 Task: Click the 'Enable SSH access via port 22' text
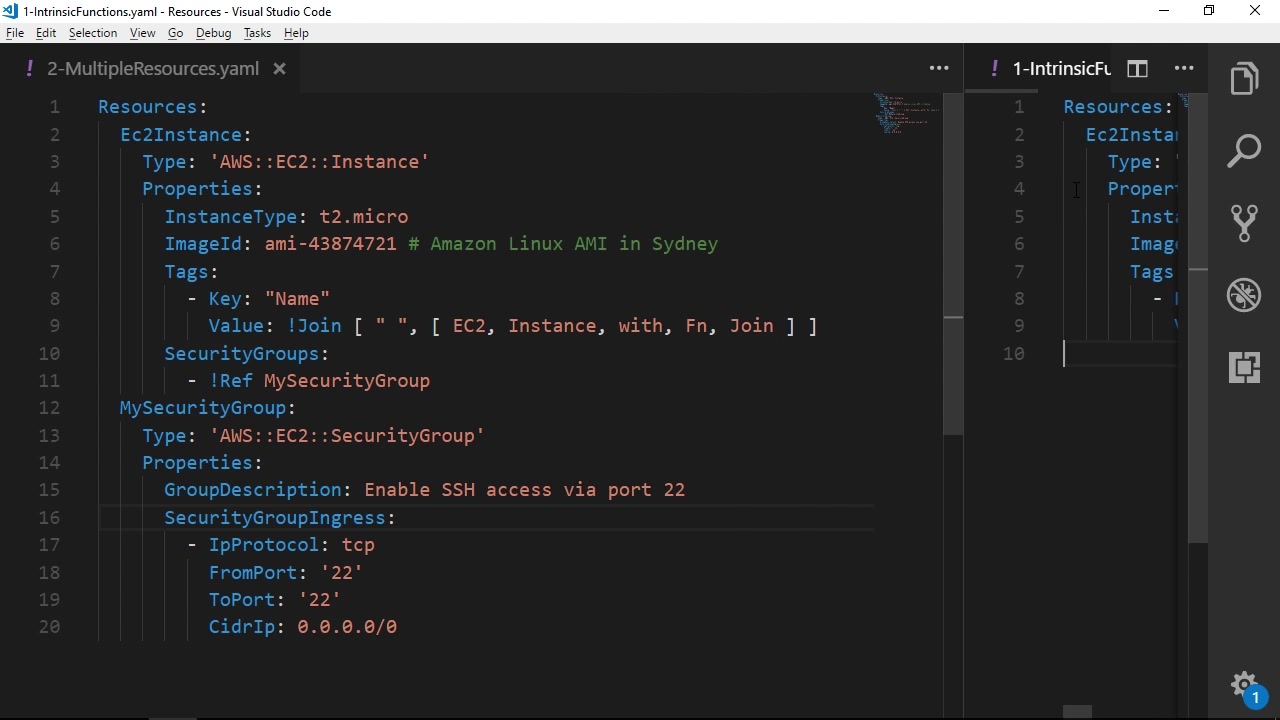click(525, 490)
